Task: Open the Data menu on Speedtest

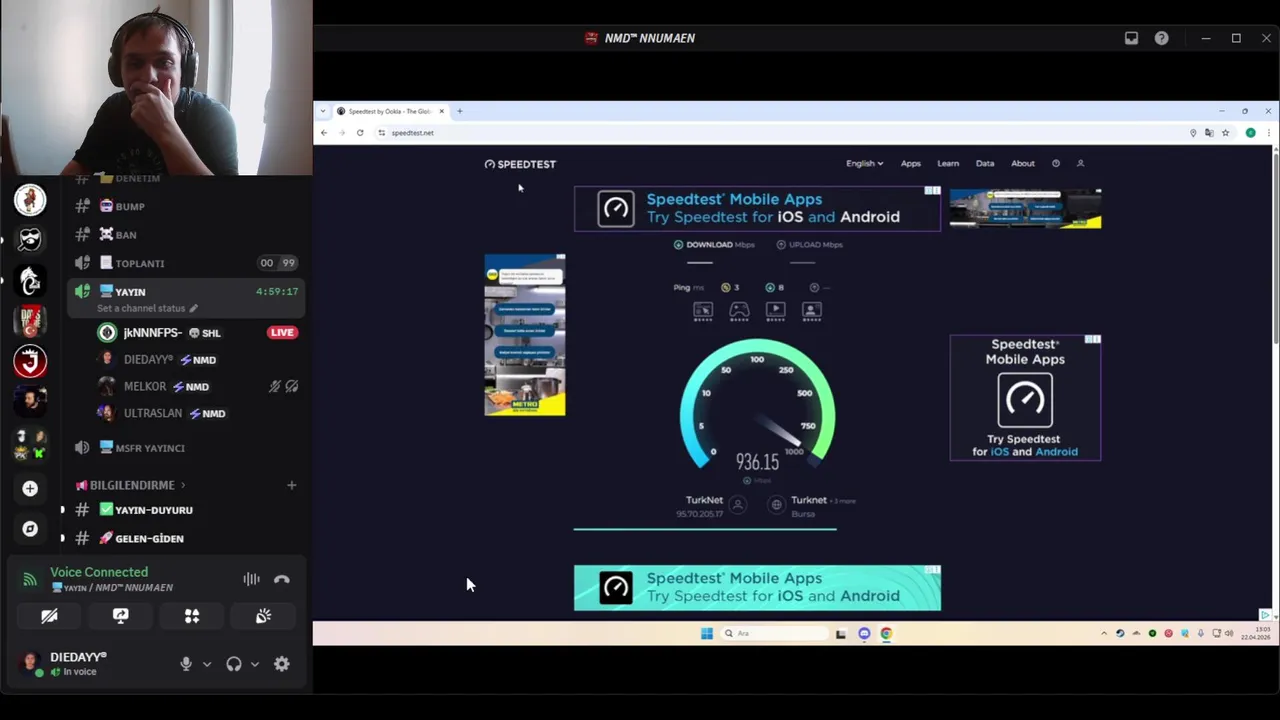Action: point(985,163)
